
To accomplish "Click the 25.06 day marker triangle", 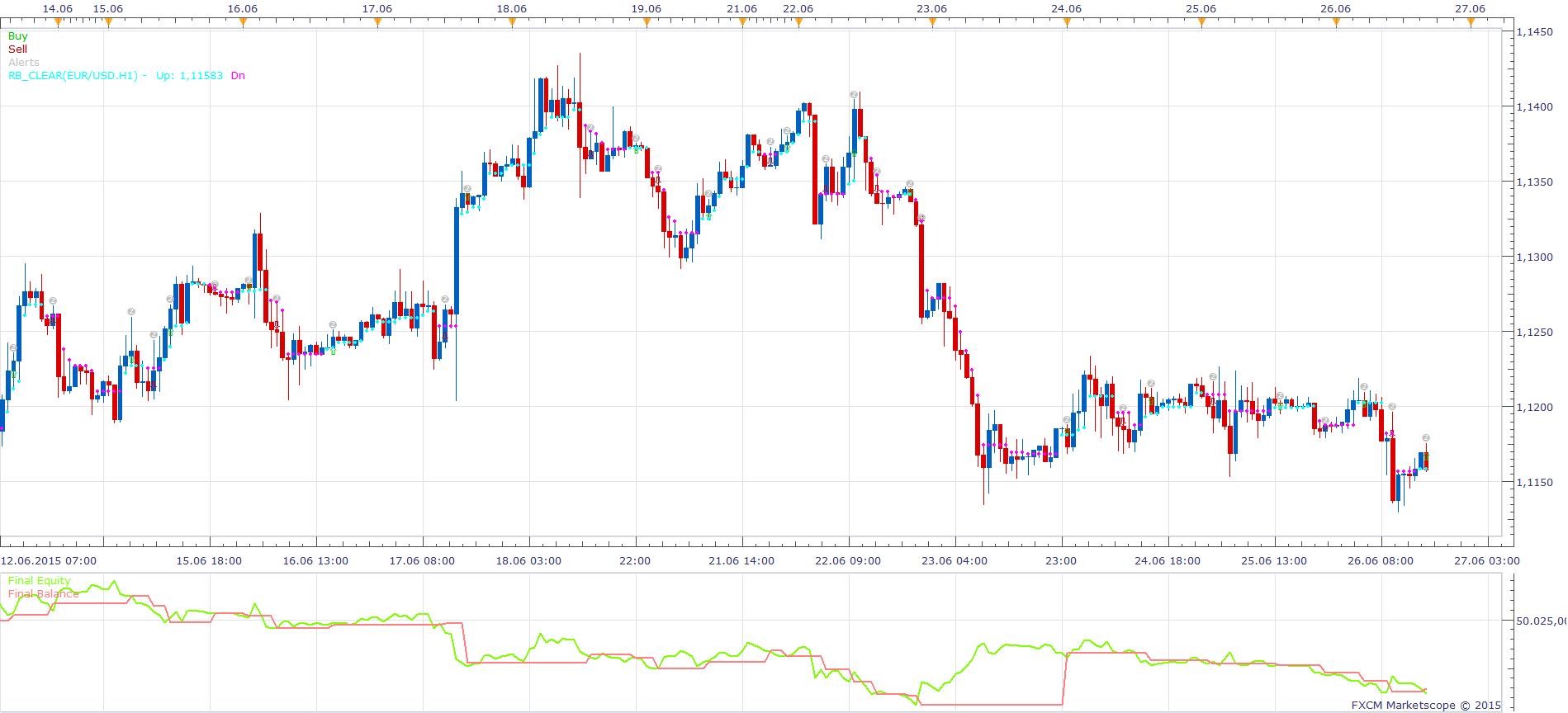I will coord(1201,23).
